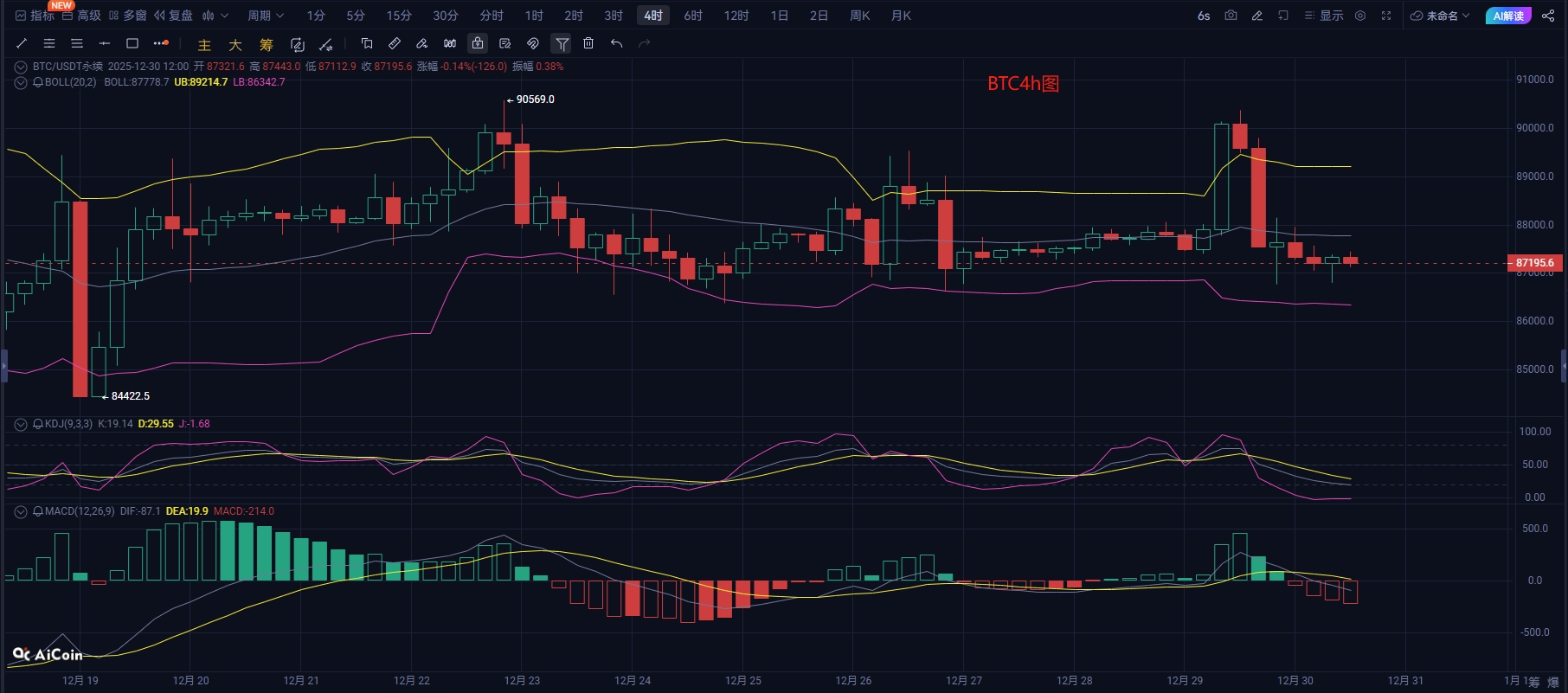Click the share icon at top right
The width and height of the screenshot is (1568, 693).
tap(1548, 16)
